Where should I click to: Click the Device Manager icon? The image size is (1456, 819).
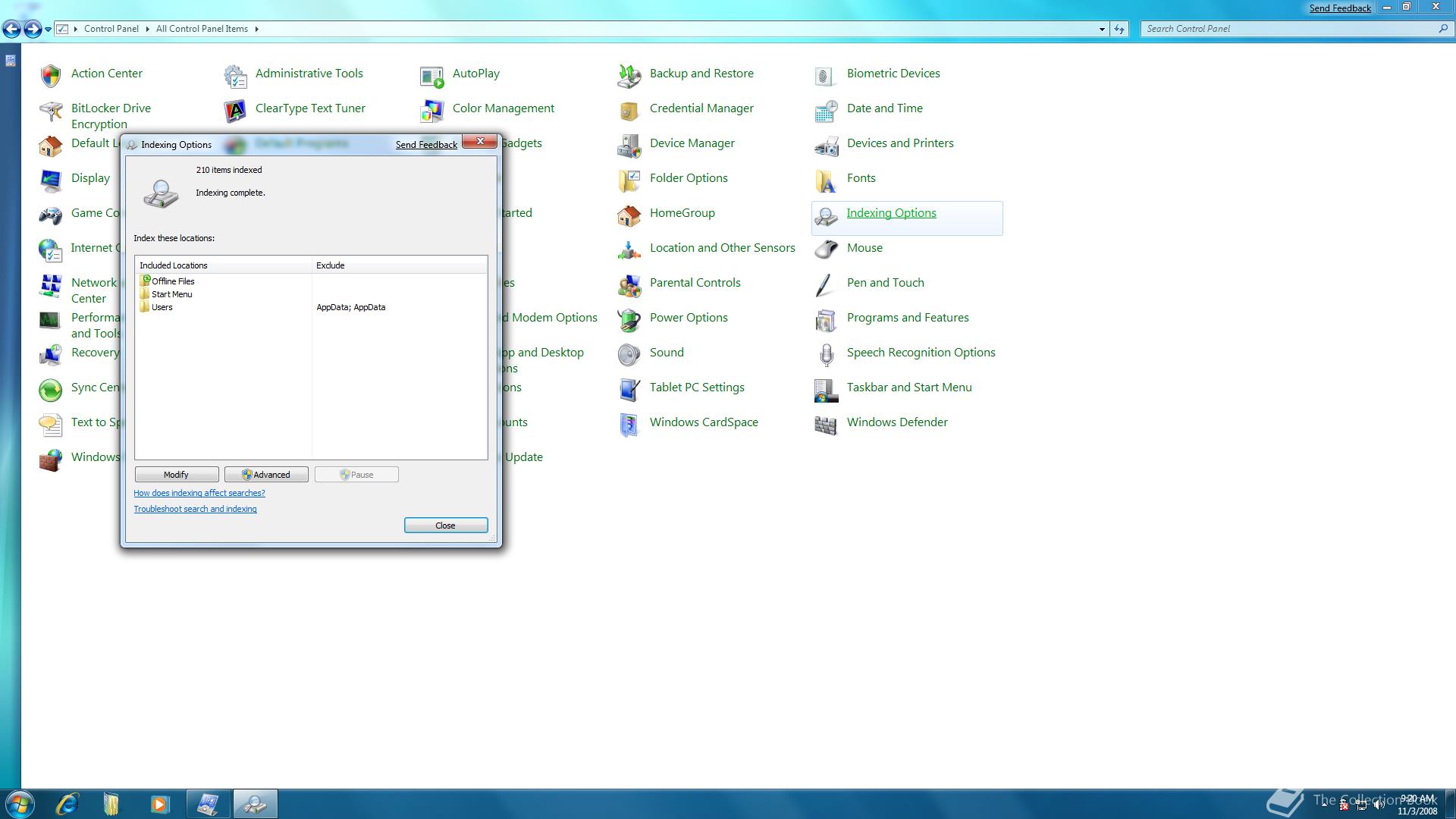click(629, 146)
